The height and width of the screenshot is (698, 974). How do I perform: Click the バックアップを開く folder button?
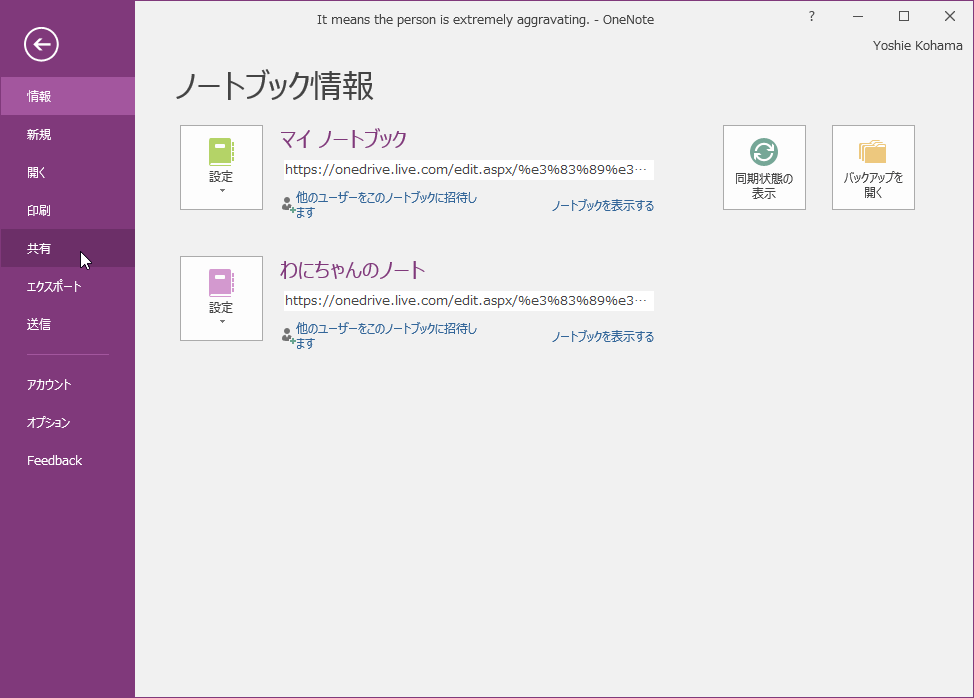(x=873, y=168)
